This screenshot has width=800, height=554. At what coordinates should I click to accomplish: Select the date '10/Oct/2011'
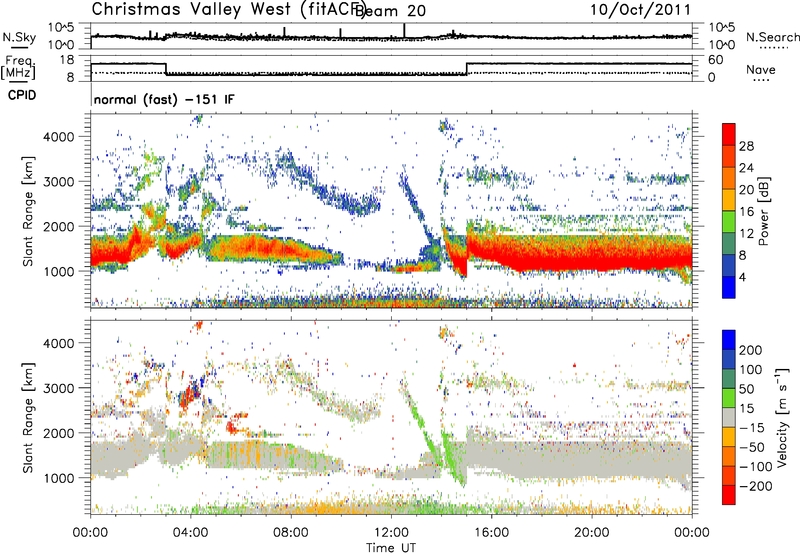[640, 10]
